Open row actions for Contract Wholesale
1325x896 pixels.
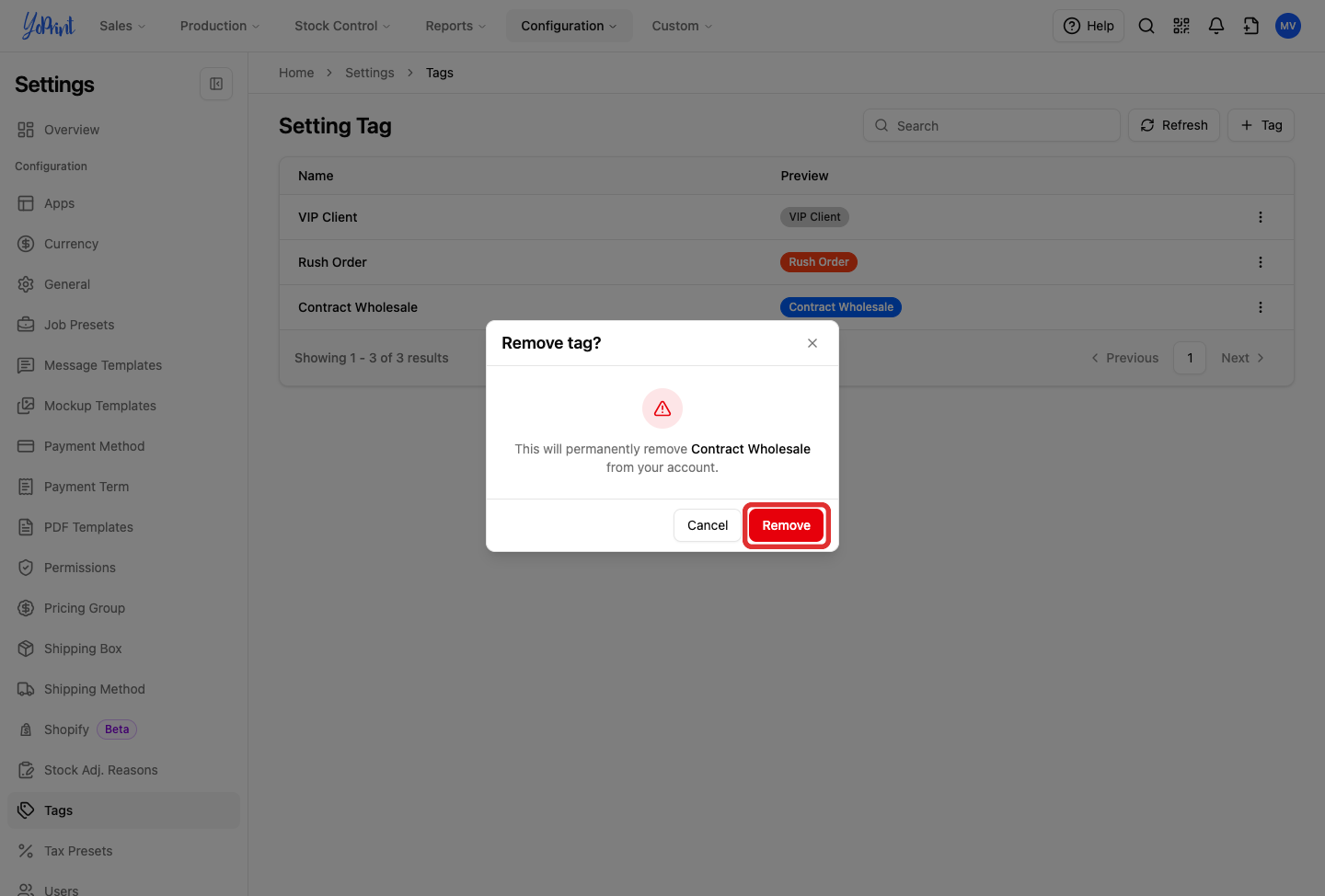[x=1261, y=307]
